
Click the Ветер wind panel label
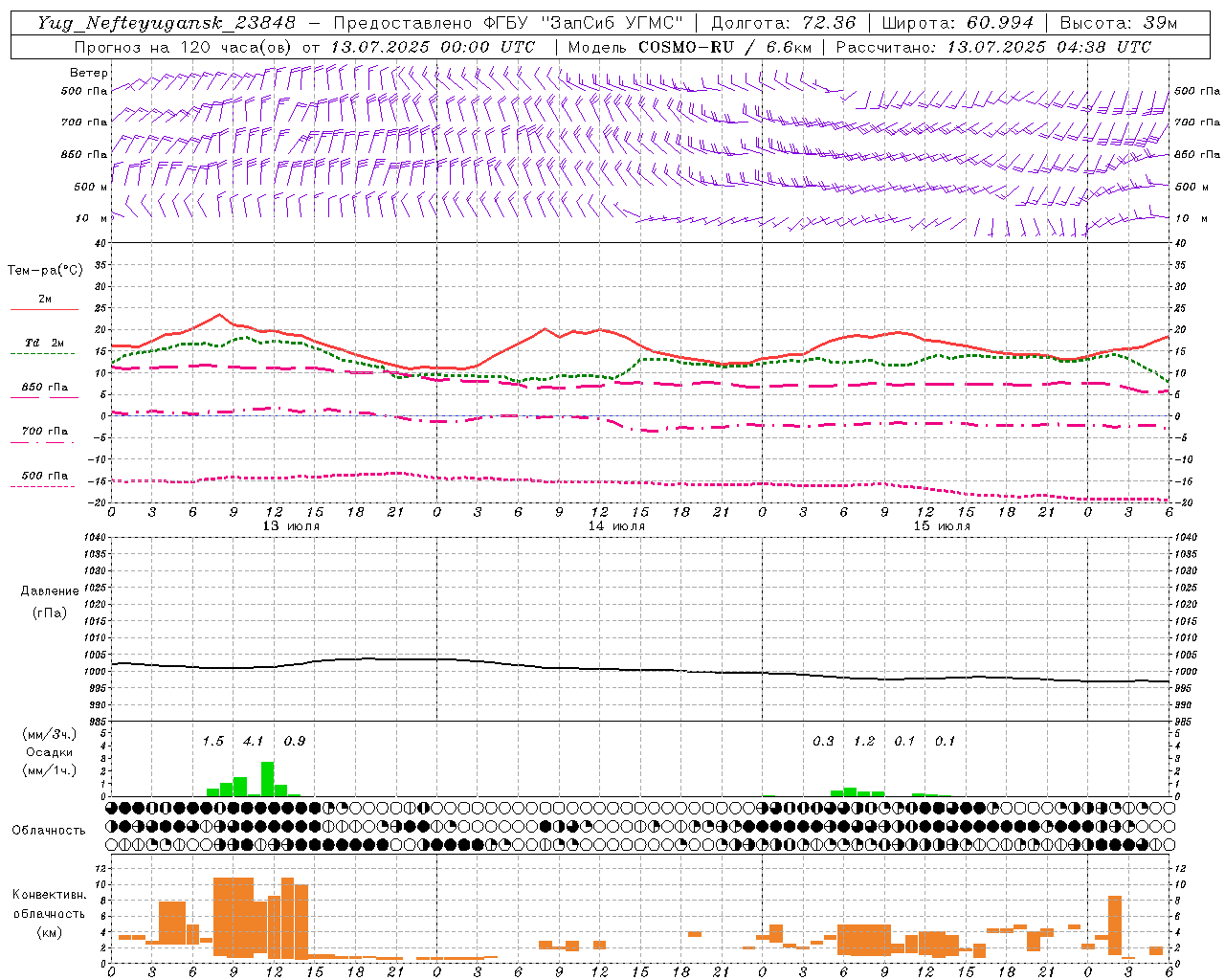[89, 73]
